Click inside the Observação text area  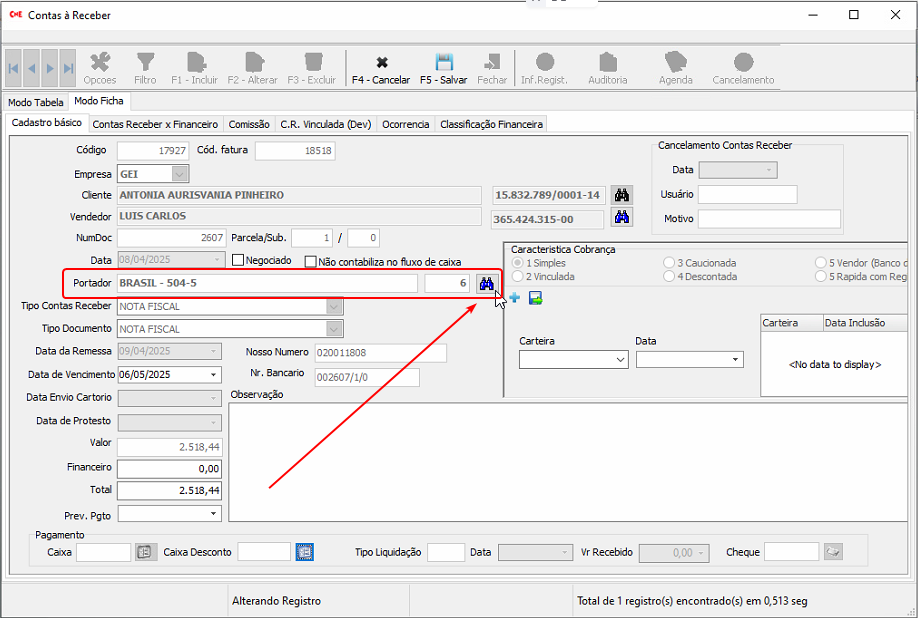click(x=560, y=460)
